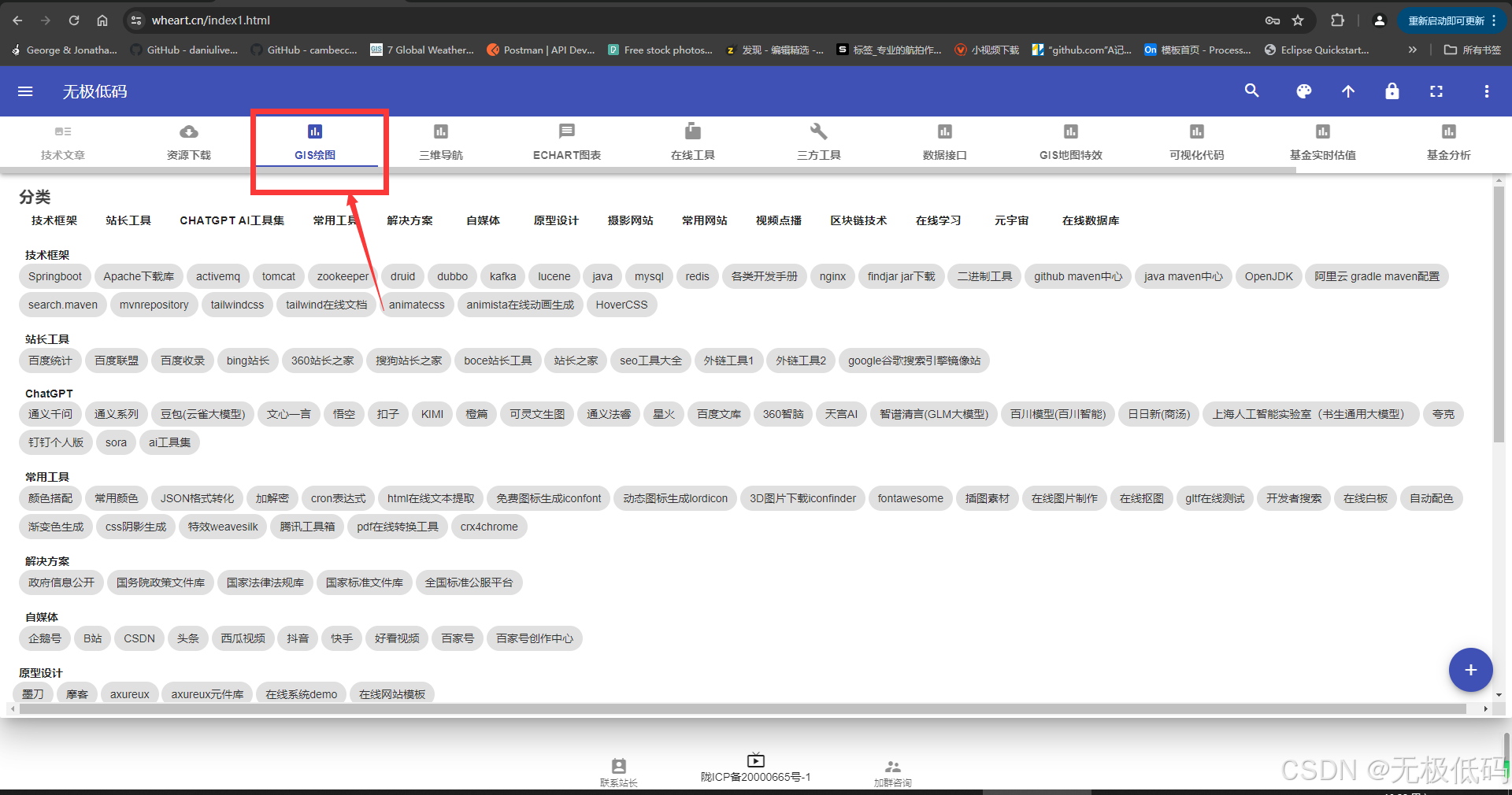The height and width of the screenshot is (795, 1512).
Task: Open the 基金分析 tab
Action: point(1449,142)
